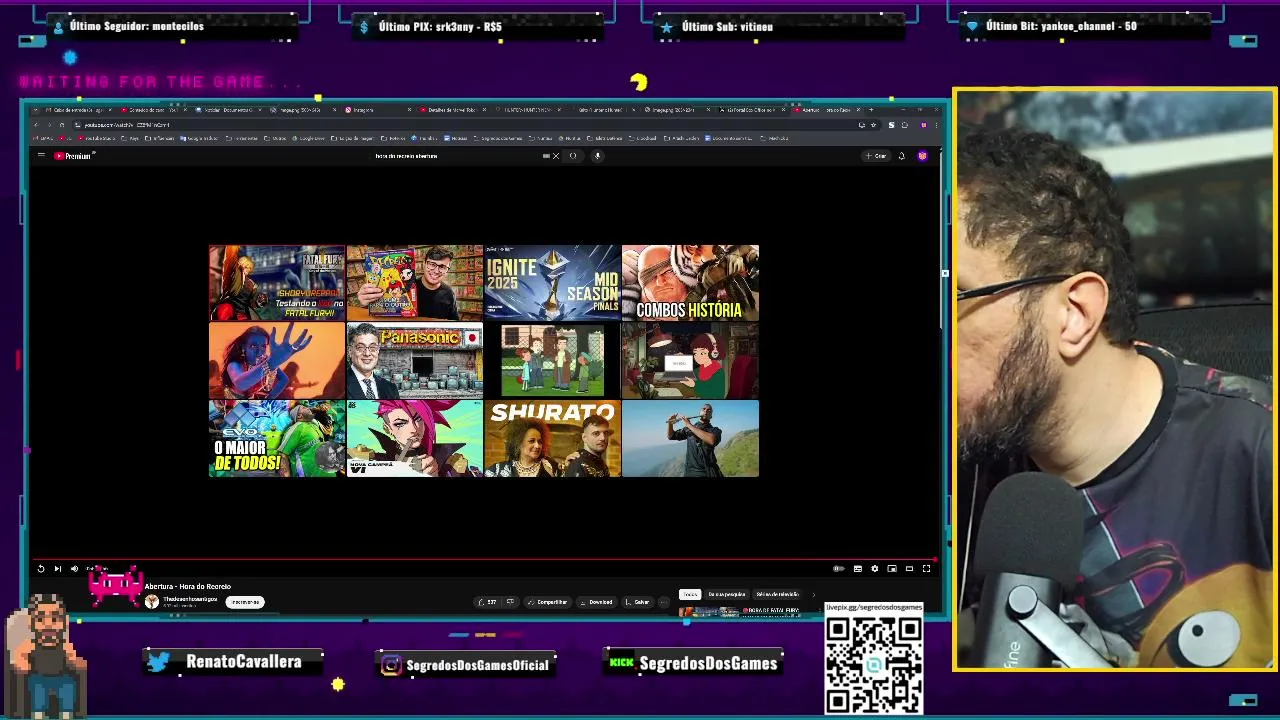Select the 'Séries de televisão' filter chip
This screenshot has width=1280, height=720.
click(x=777, y=594)
